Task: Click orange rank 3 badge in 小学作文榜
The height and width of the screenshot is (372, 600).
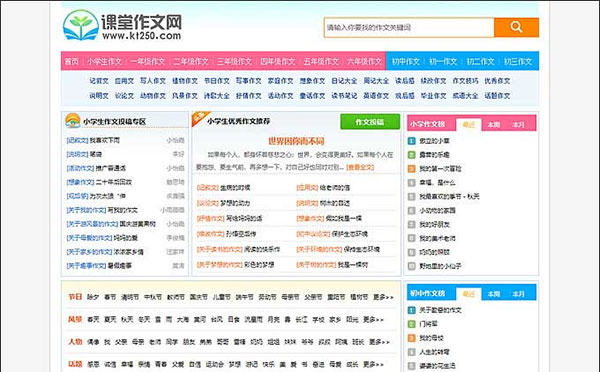Action: (411, 169)
